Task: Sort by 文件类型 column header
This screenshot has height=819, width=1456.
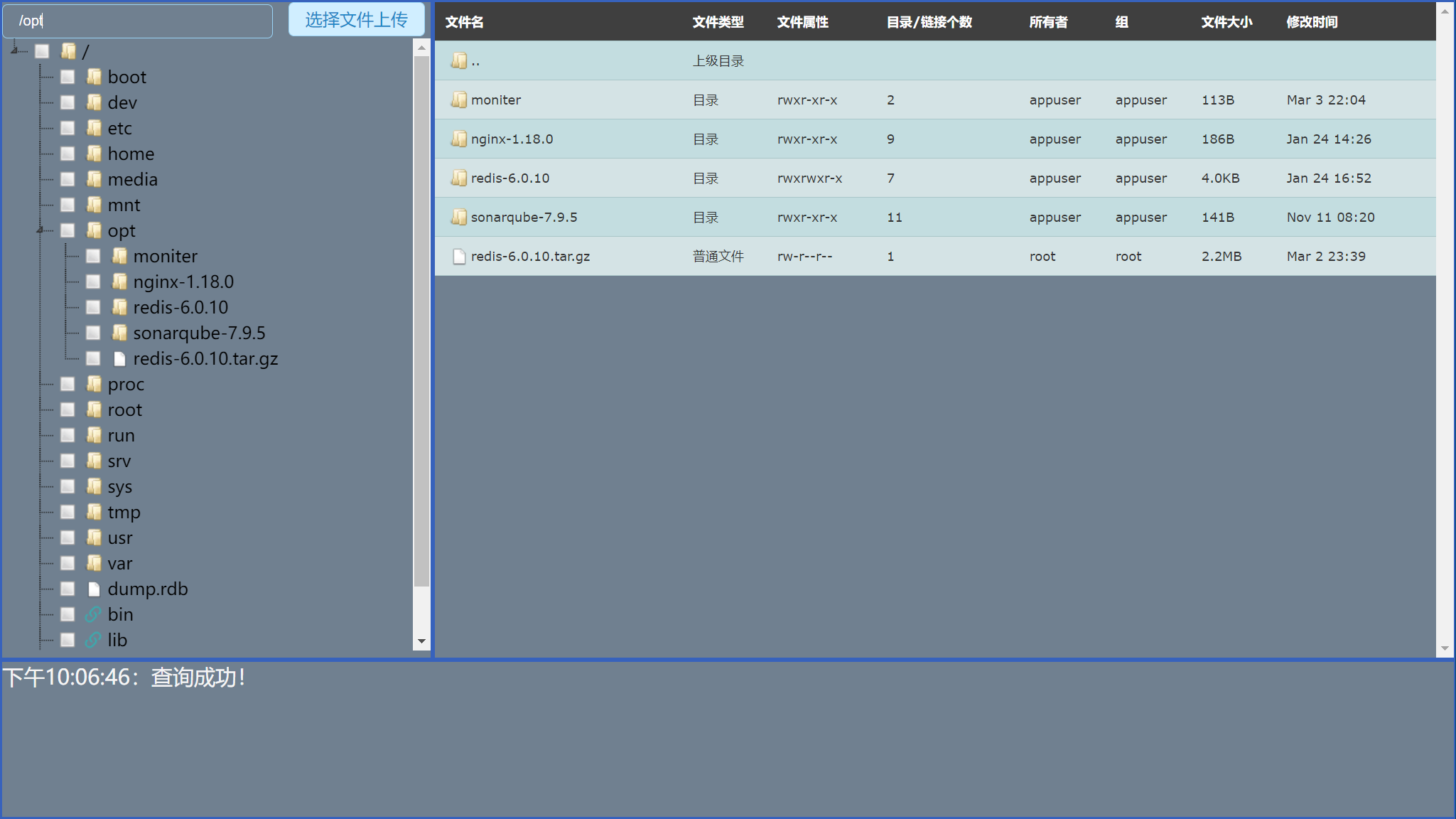Action: click(718, 22)
